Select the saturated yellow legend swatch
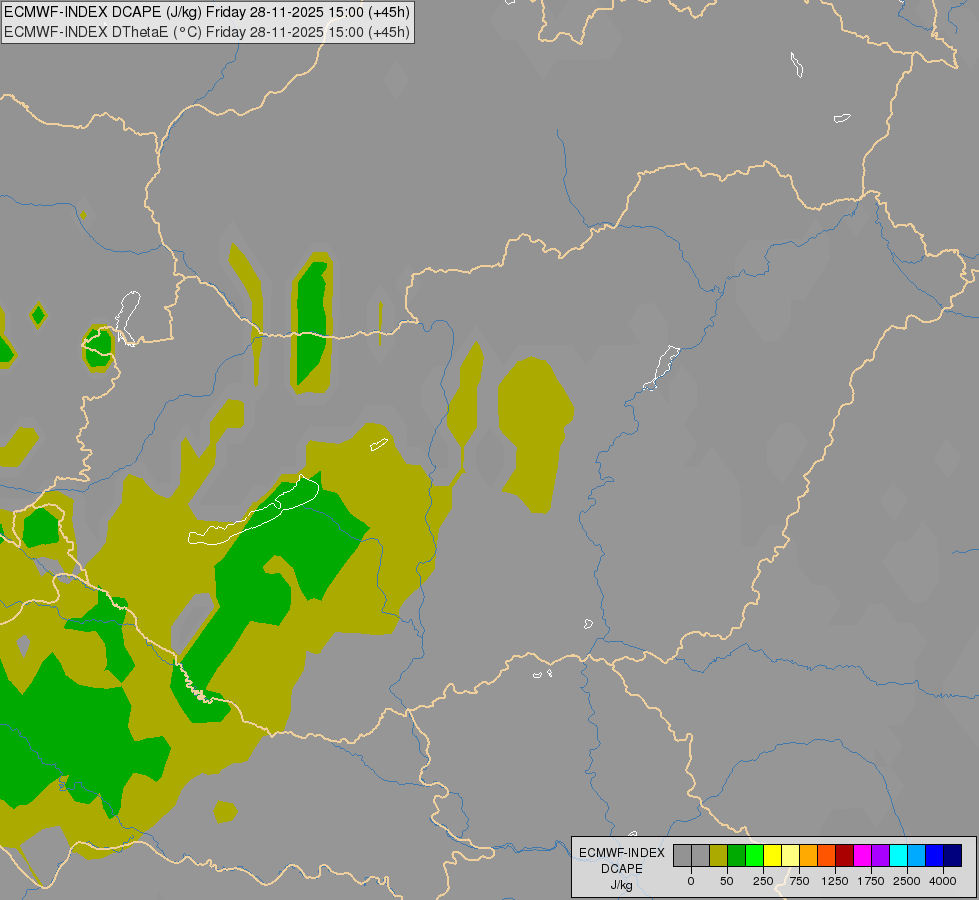Image resolution: width=979 pixels, height=900 pixels. pyautogui.click(x=772, y=855)
